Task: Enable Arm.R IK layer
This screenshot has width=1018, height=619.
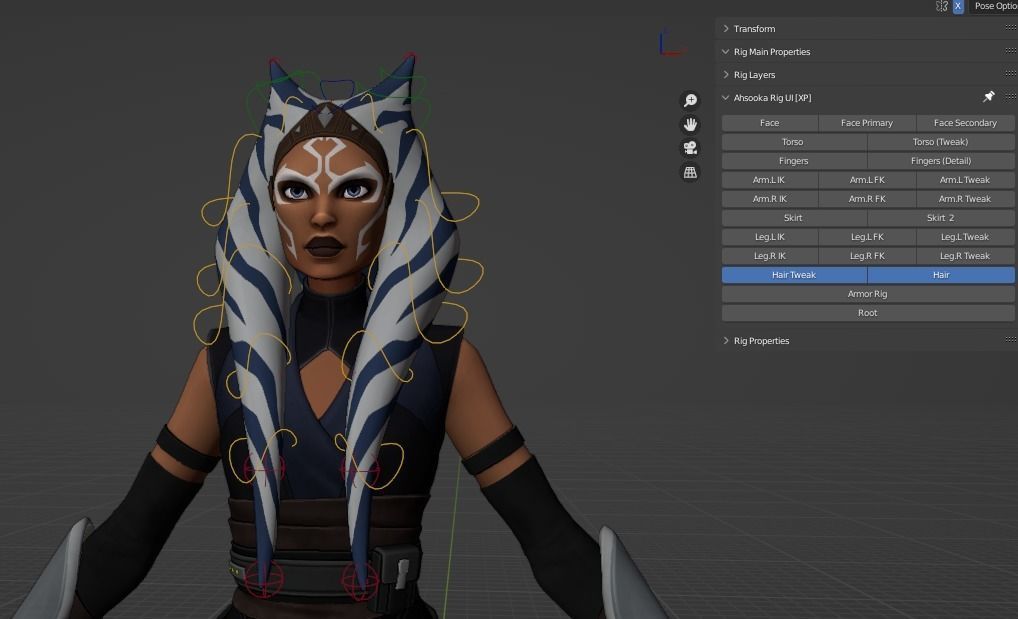Action: [x=769, y=199]
